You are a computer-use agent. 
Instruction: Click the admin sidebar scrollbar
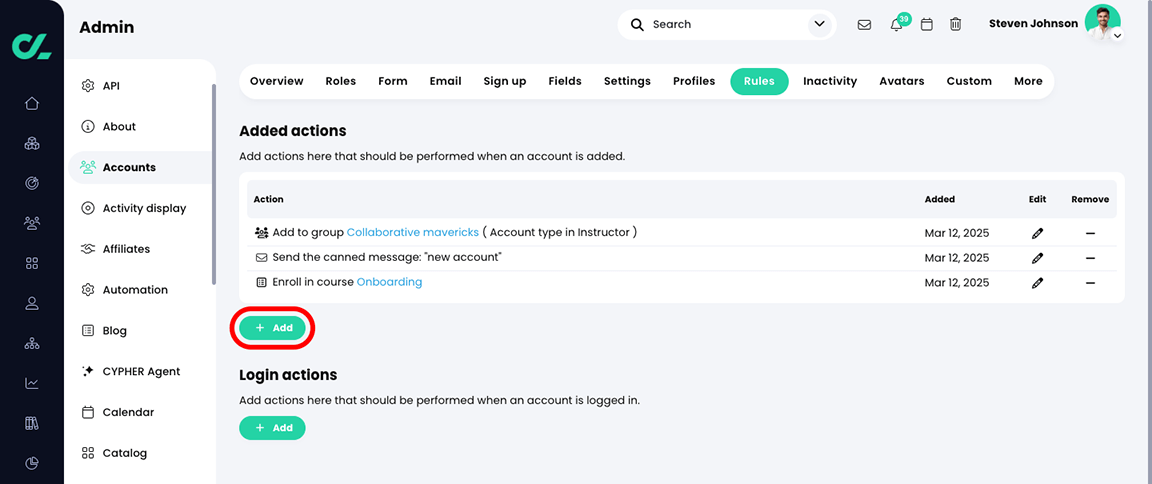point(214,184)
